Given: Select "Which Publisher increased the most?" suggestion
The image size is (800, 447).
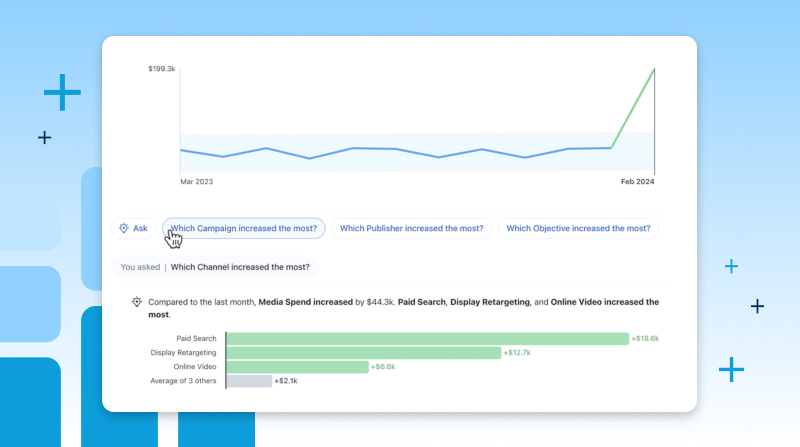Looking at the screenshot, I should [x=411, y=228].
